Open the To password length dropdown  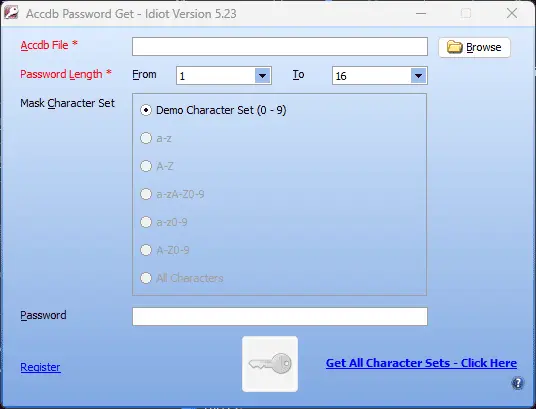point(418,76)
